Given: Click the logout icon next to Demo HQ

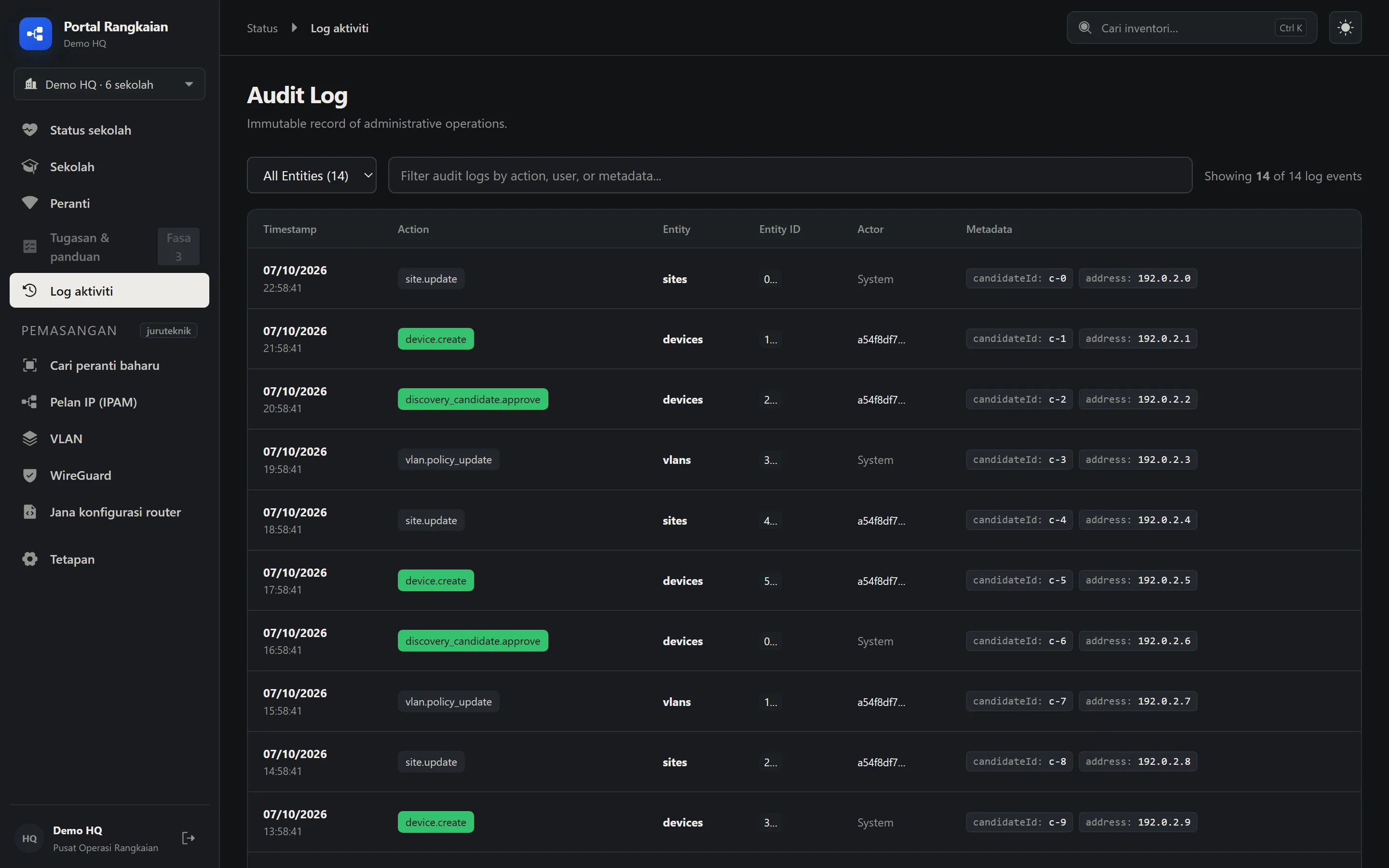Looking at the screenshot, I should point(188,838).
